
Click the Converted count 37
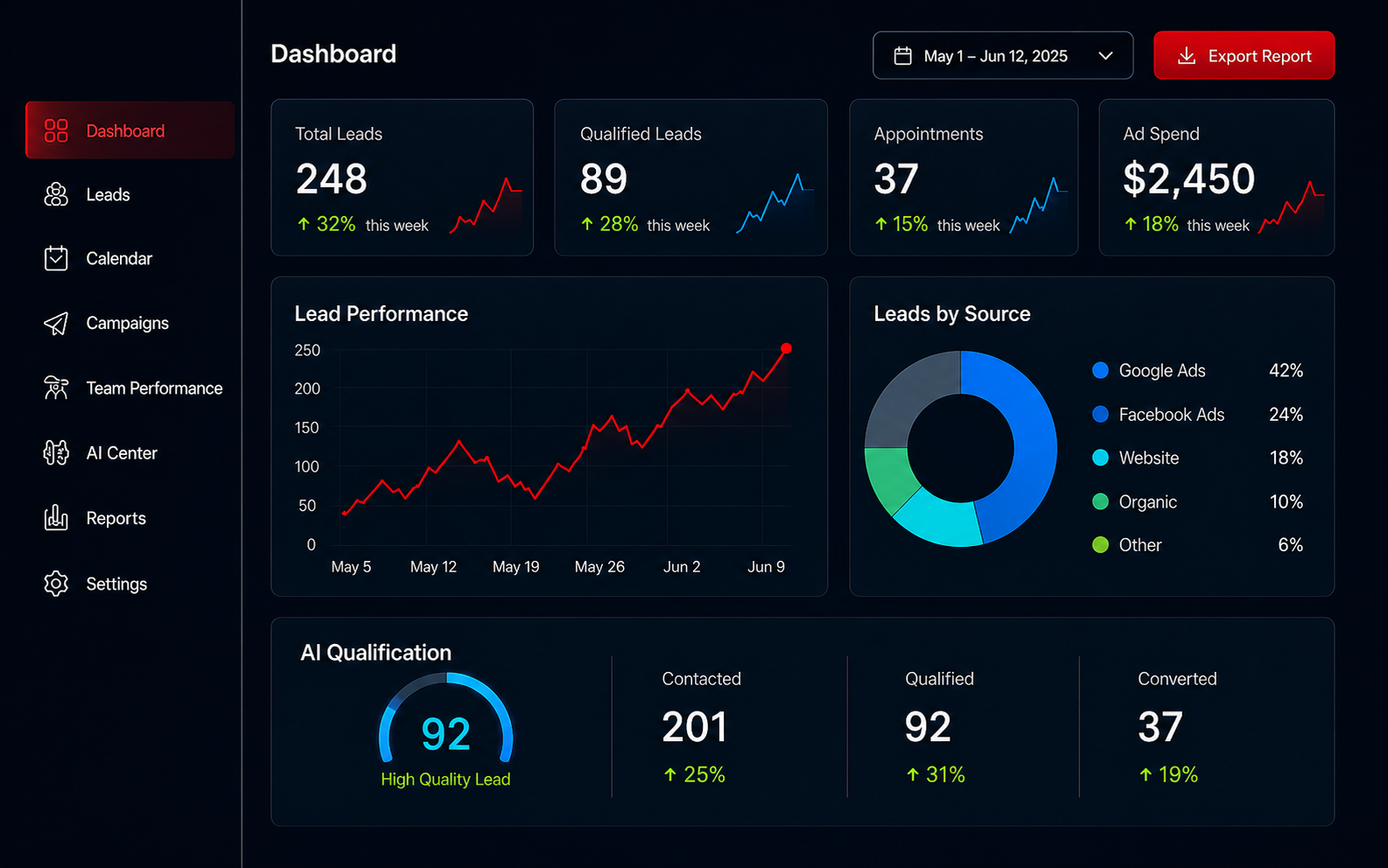pyautogui.click(x=1160, y=727)
